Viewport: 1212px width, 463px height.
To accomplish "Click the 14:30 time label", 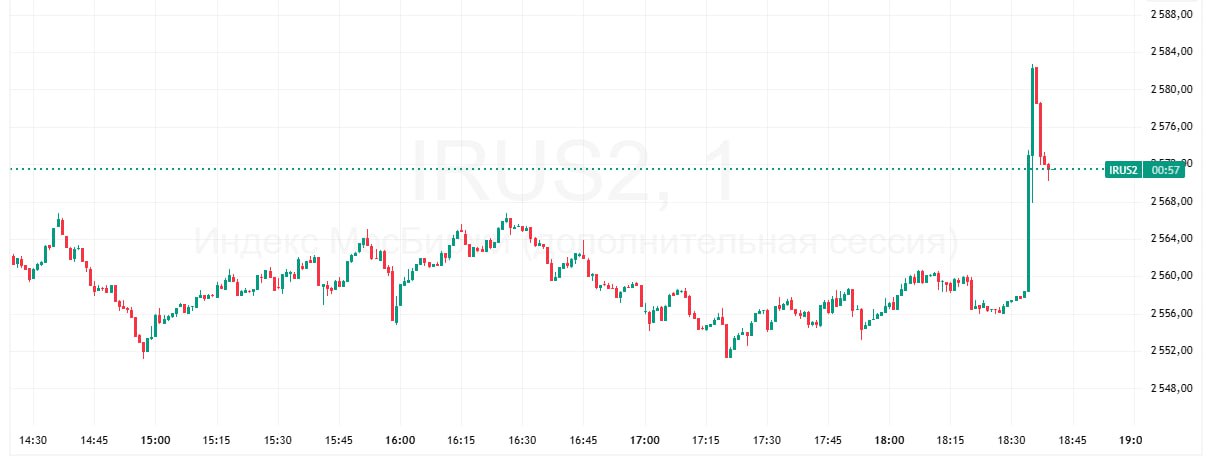I will (34, 440).
